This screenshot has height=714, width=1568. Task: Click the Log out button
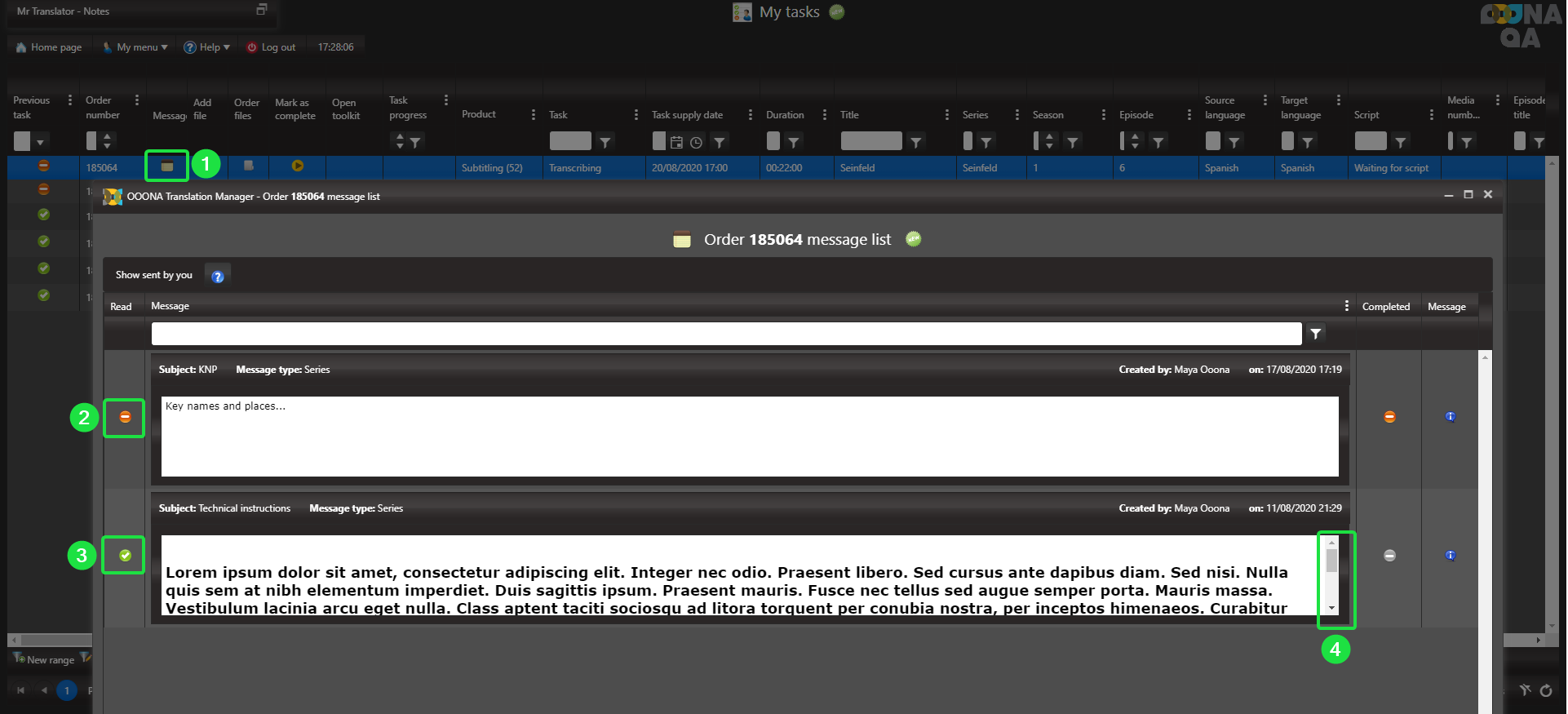pos(272,47)
